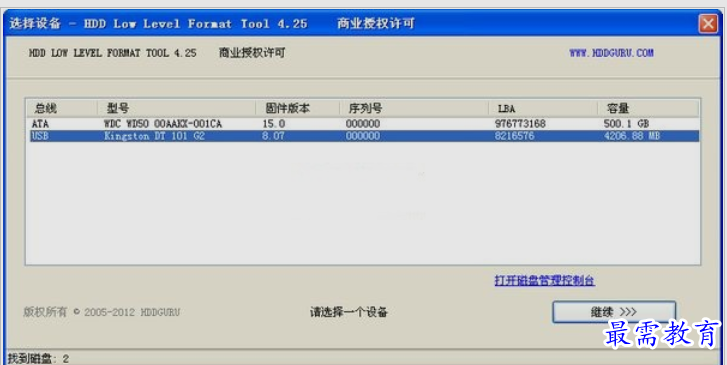The width and height of the screenshot is (727, 365).
Task: Open the 打开磁盘管理控制台 link
Action: (x=544, y=281)
